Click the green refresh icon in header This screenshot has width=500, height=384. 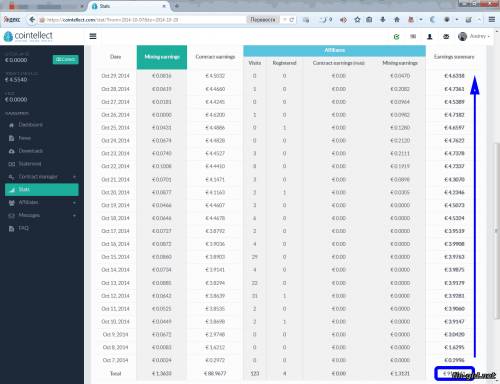coord(396,36)
